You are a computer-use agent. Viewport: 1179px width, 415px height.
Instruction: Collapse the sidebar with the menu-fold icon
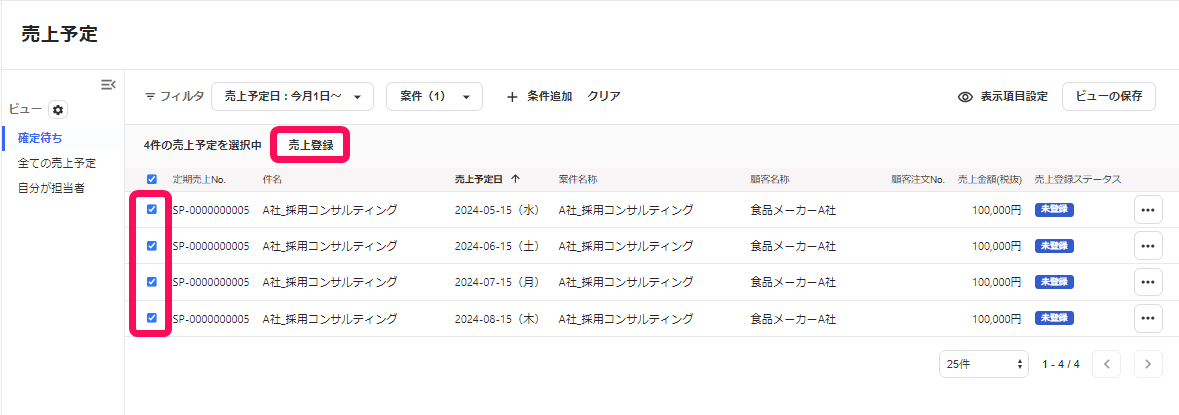pyautogui.click(x=108, y=84)
